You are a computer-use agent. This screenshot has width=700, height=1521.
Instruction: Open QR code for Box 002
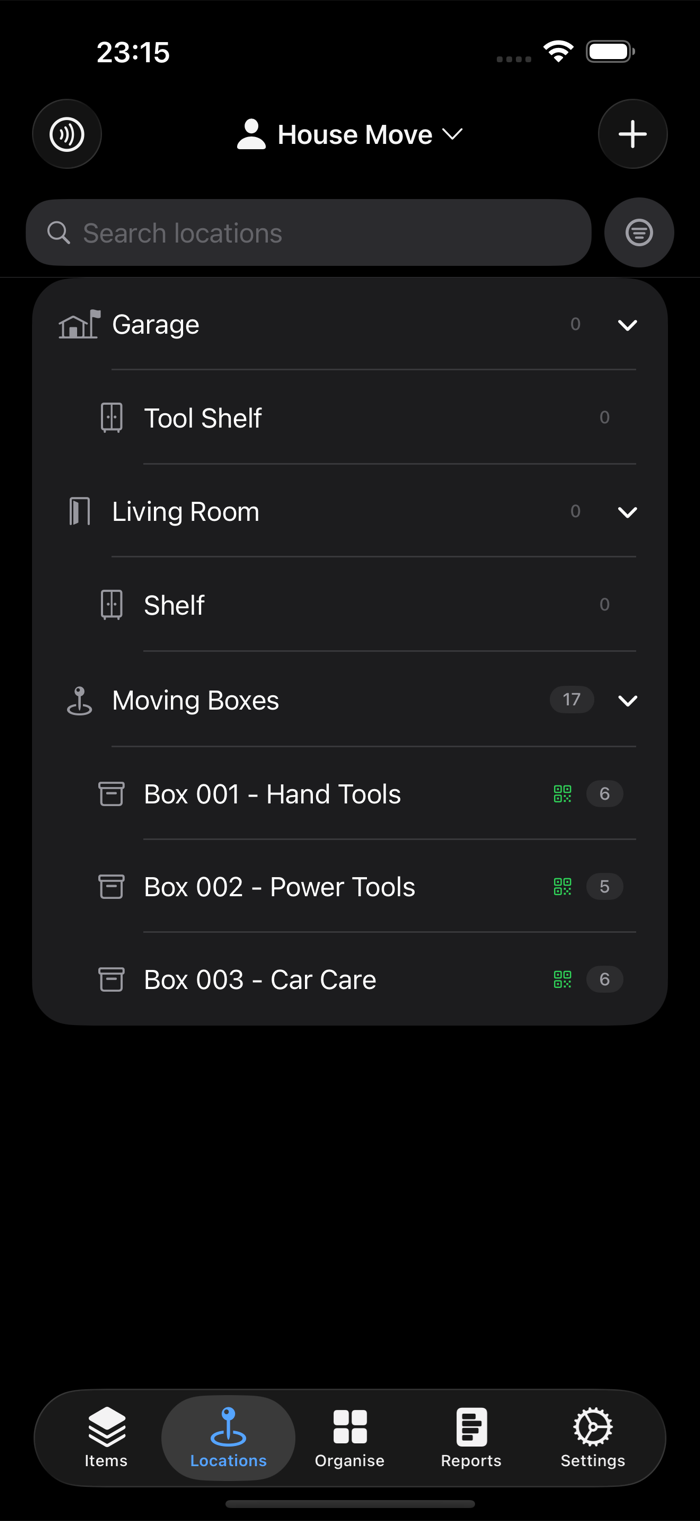[563, 887]
